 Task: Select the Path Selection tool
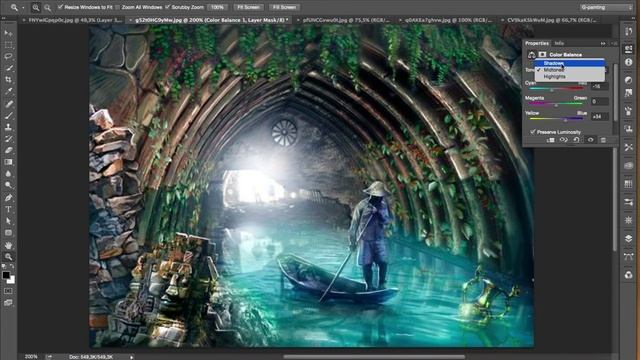tap(8, 221)
